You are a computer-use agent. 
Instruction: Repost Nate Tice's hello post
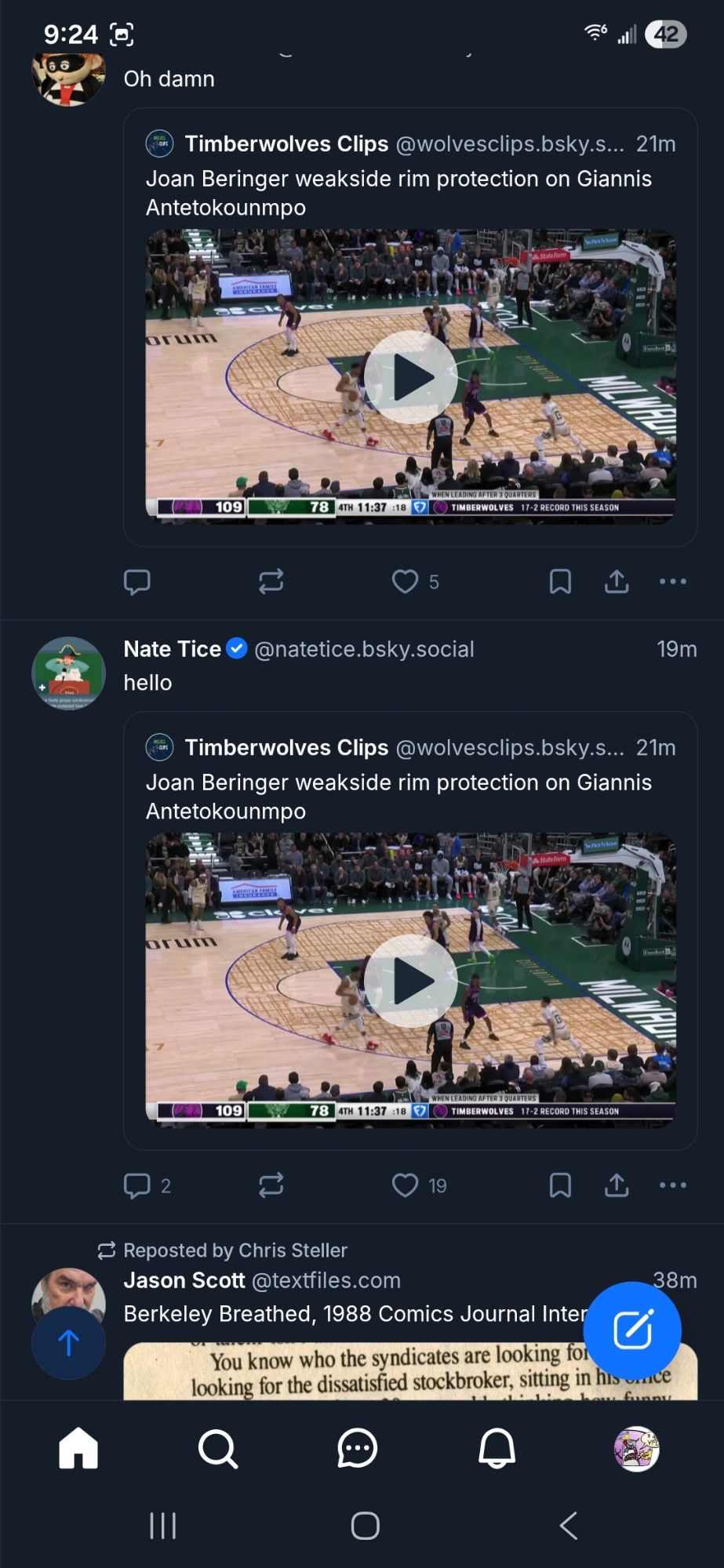click(271, 1185)
